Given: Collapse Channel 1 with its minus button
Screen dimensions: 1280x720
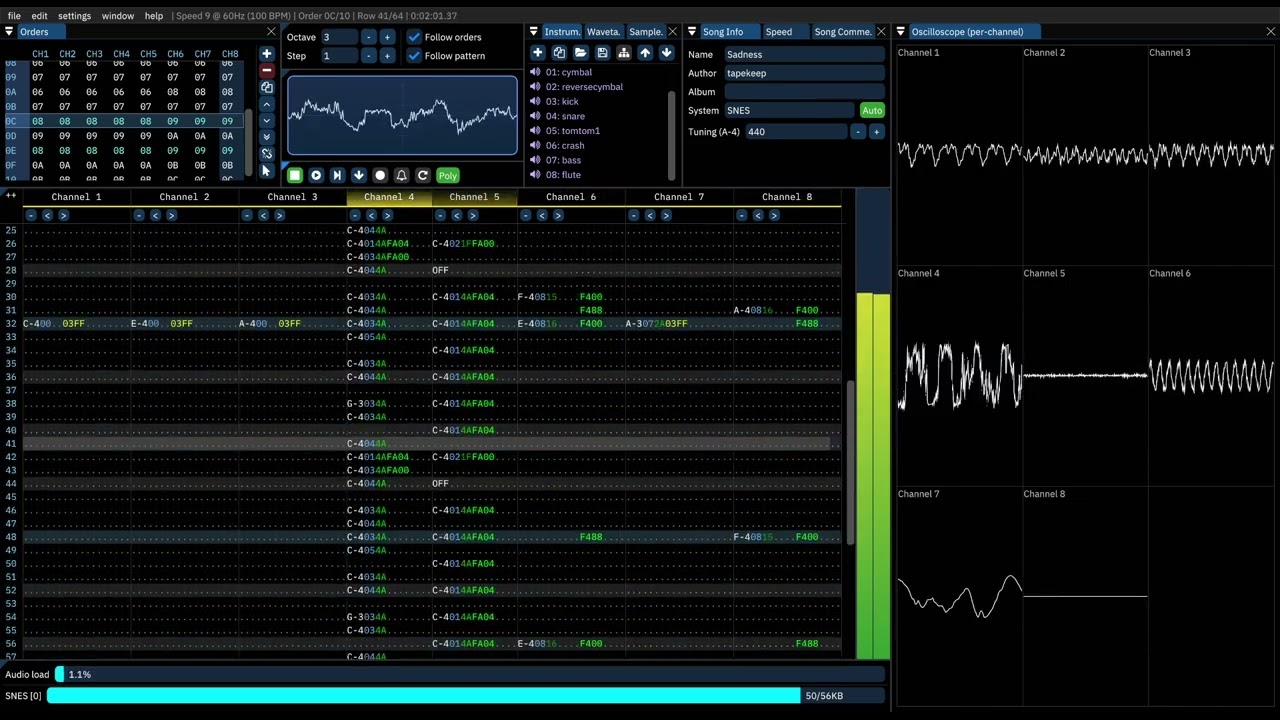Looking at the screenshot, I should (31, 216).
